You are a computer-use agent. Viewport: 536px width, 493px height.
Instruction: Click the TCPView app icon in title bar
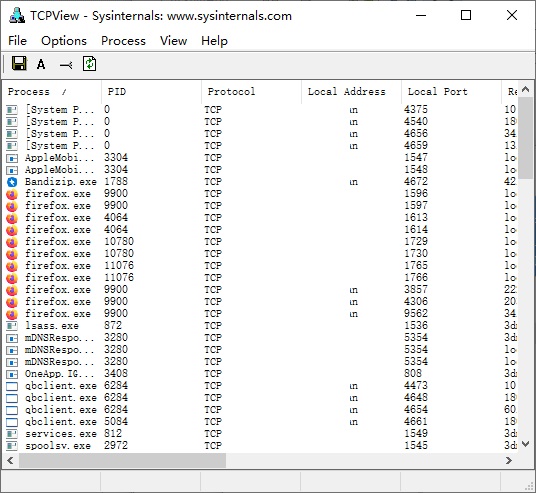[16, 15]
